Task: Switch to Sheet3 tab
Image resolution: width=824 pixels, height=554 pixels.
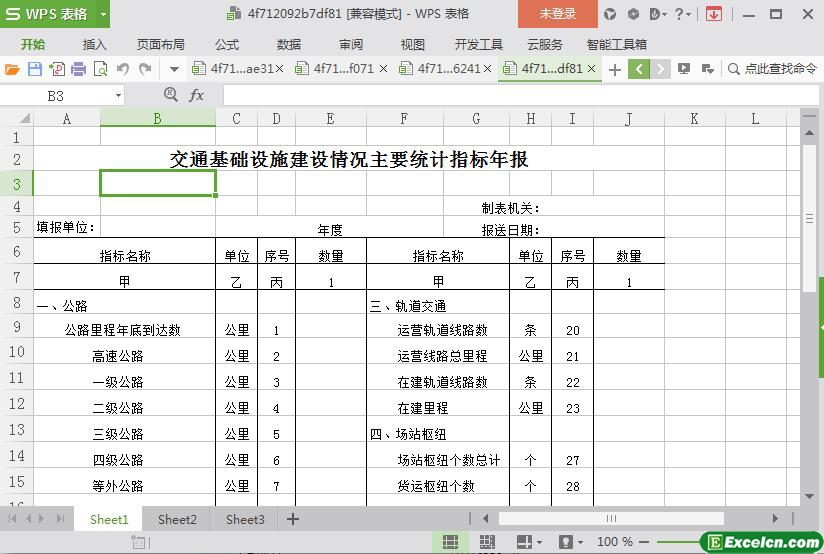Action: [x=245, y=519]
